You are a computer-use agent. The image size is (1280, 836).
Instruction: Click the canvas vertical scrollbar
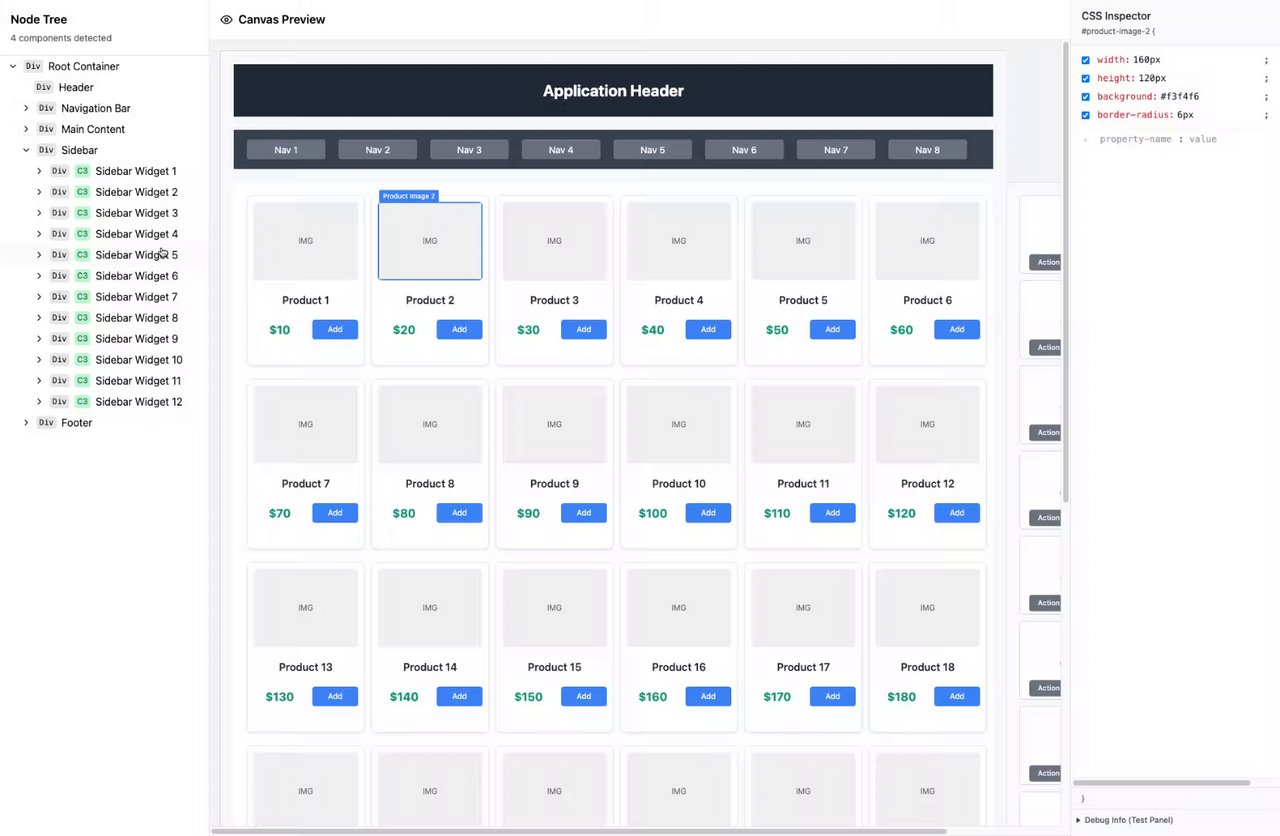tap(1065, 270)
